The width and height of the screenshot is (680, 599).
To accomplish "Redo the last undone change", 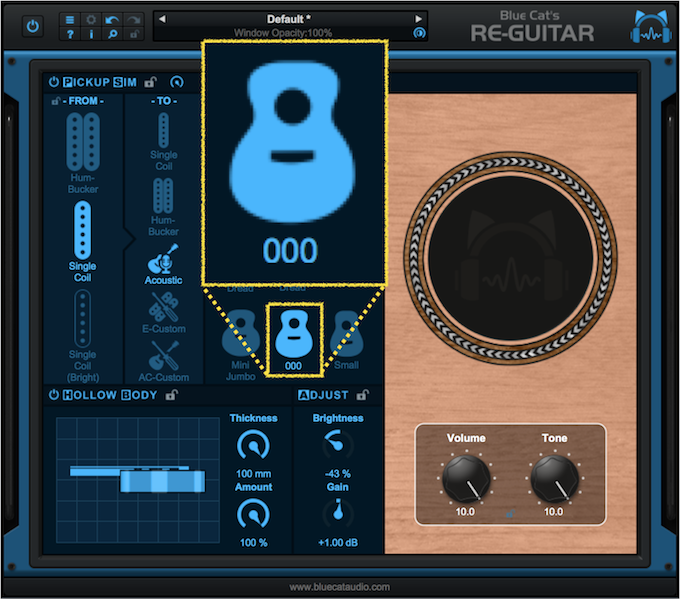I will 134,20.
